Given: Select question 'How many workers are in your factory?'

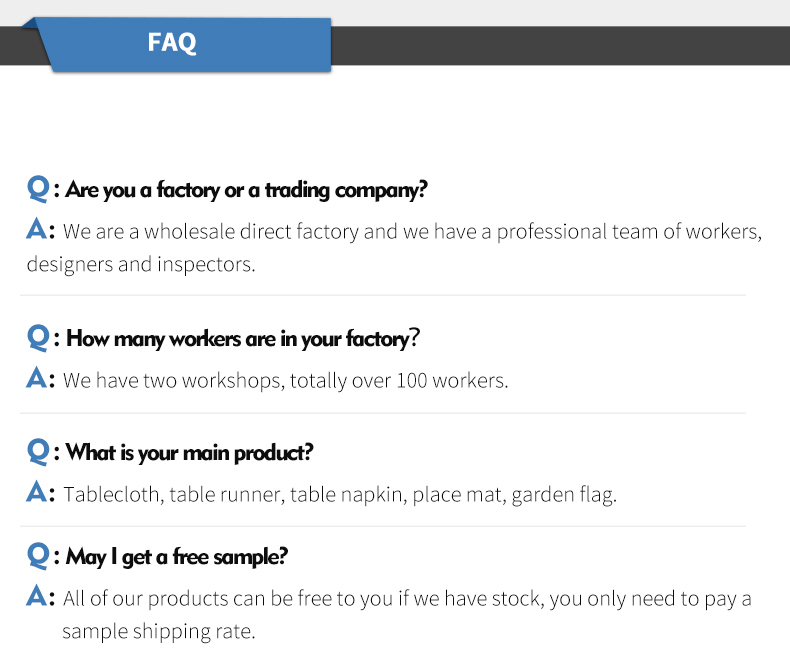Looking at the screenshot, I should point(243,339).
